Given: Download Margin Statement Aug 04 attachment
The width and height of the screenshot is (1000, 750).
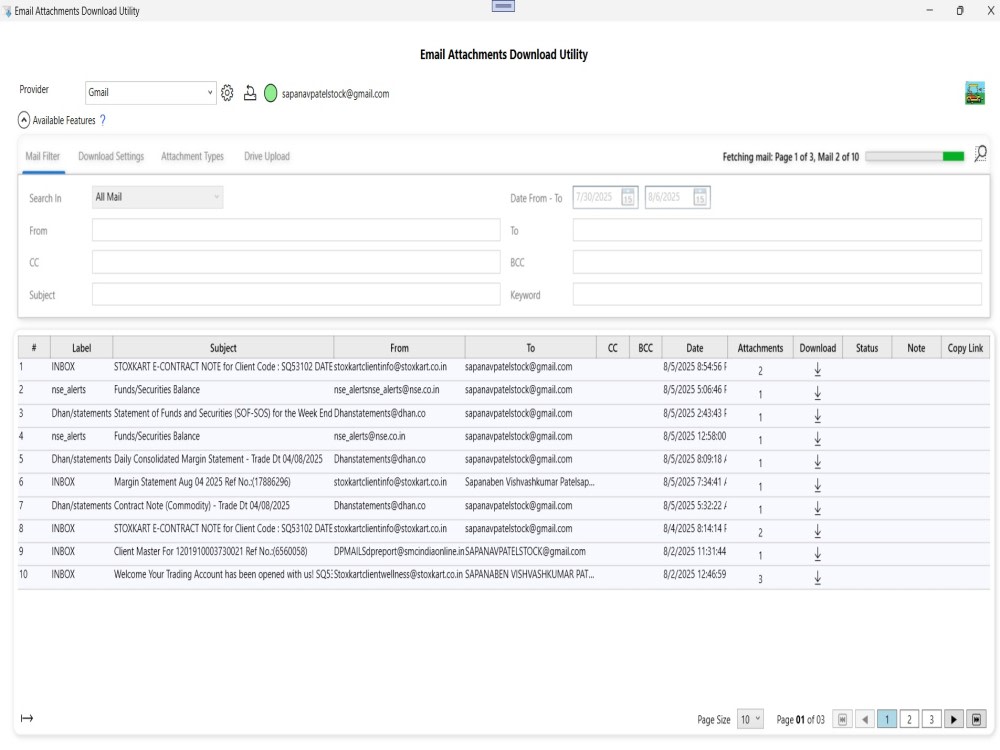Looking at the screenshot, I should [x=818, y=485].
